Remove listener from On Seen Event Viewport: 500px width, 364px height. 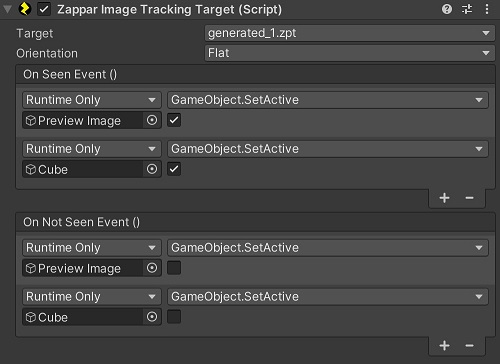pos(469,198)
